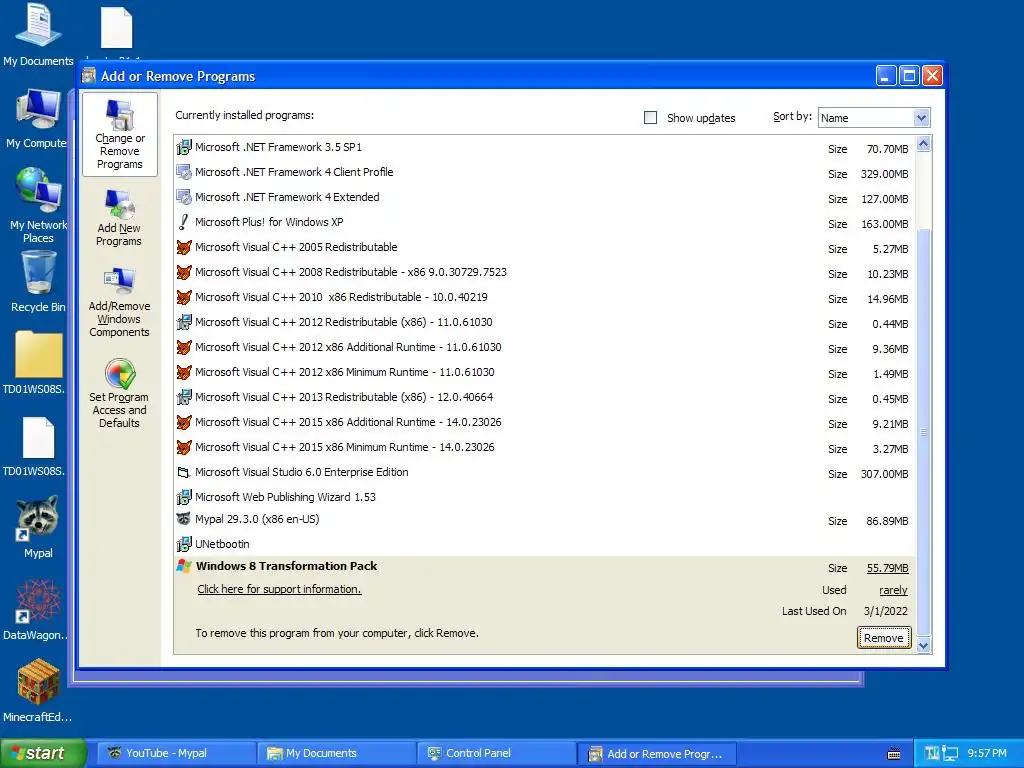Click the Visual Studio 6.0 Enterprise icon
1024x768 pixels.
click(x=184, y=472)
